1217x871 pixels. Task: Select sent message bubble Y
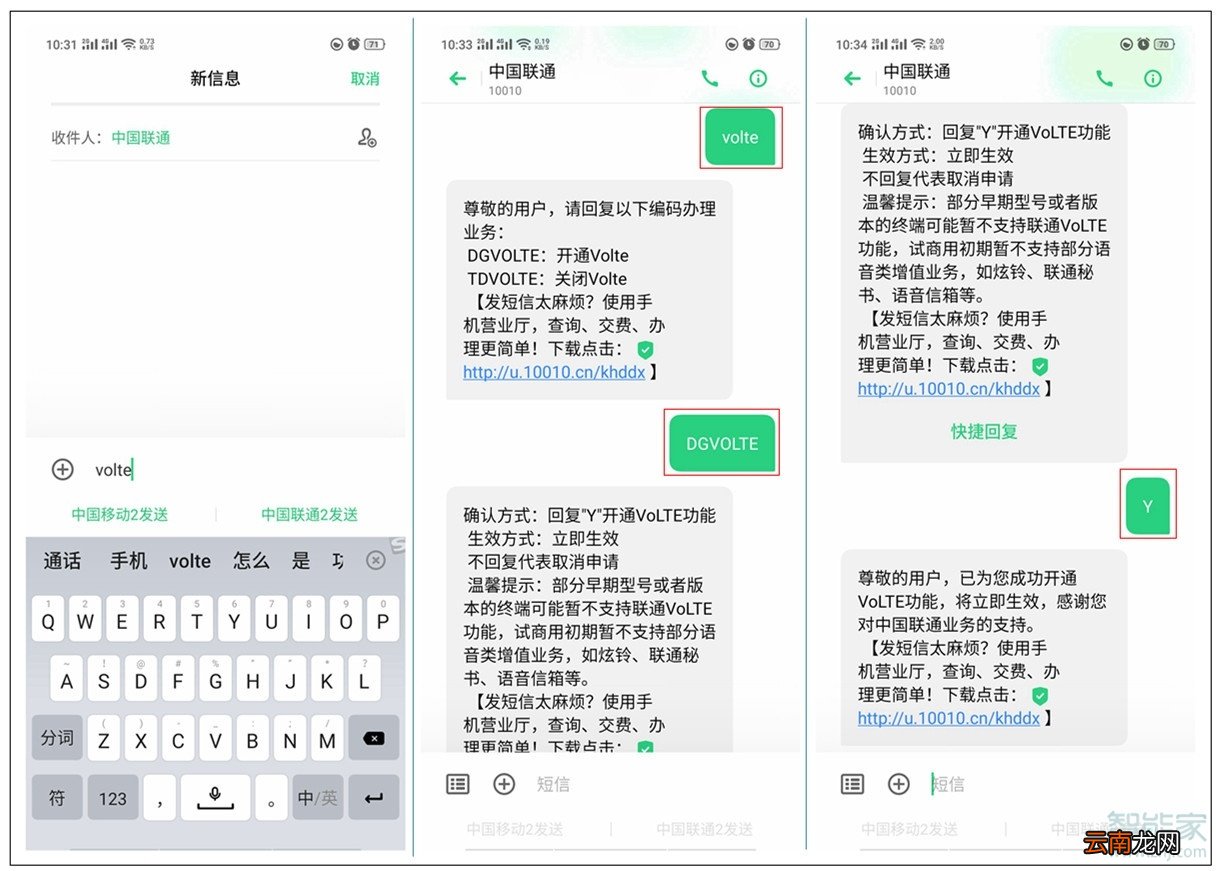click(1147, 506)
